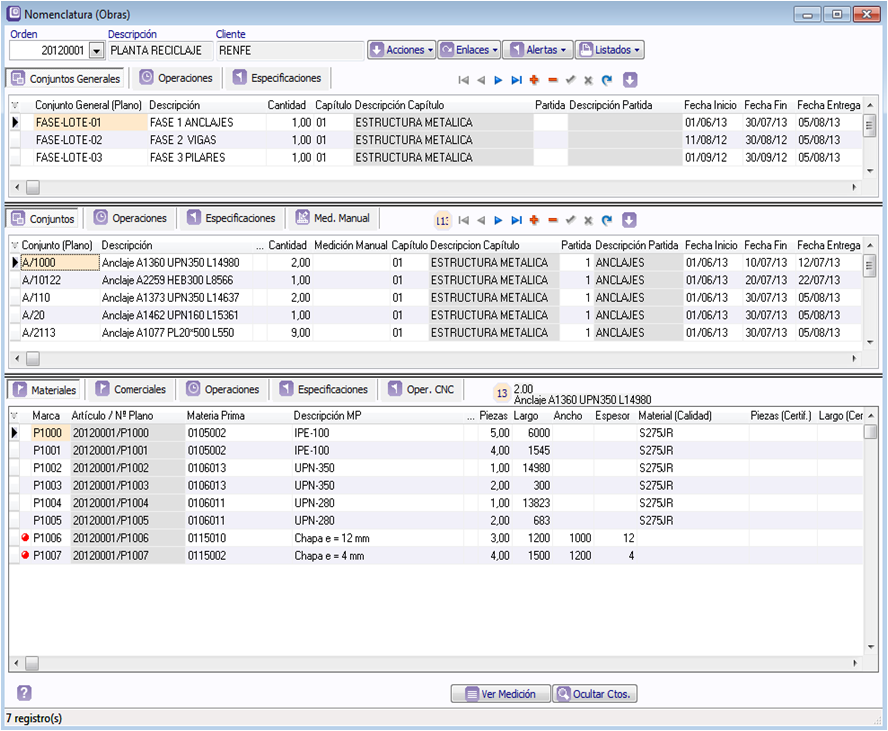Expand the Alertas dropdown
This screenshot has width=888, height=731.
tap(537, 50)
